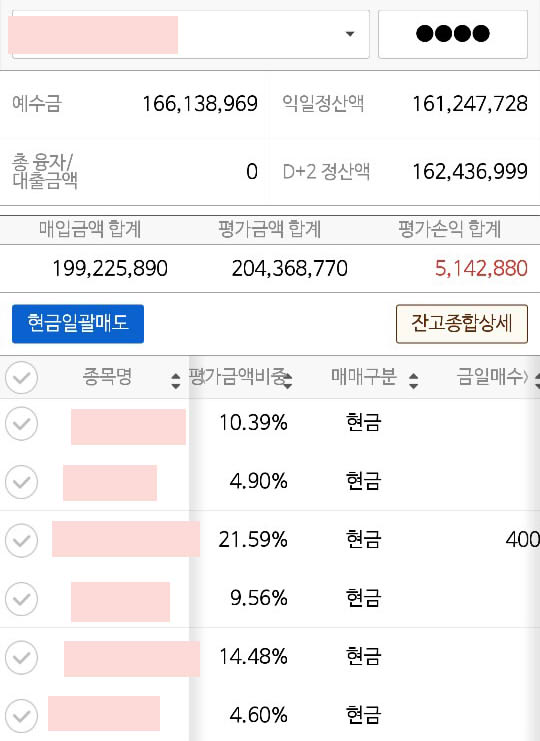Click the 현금일괄매도 button
The image size is (540, 741).
(x=78, y=324)
